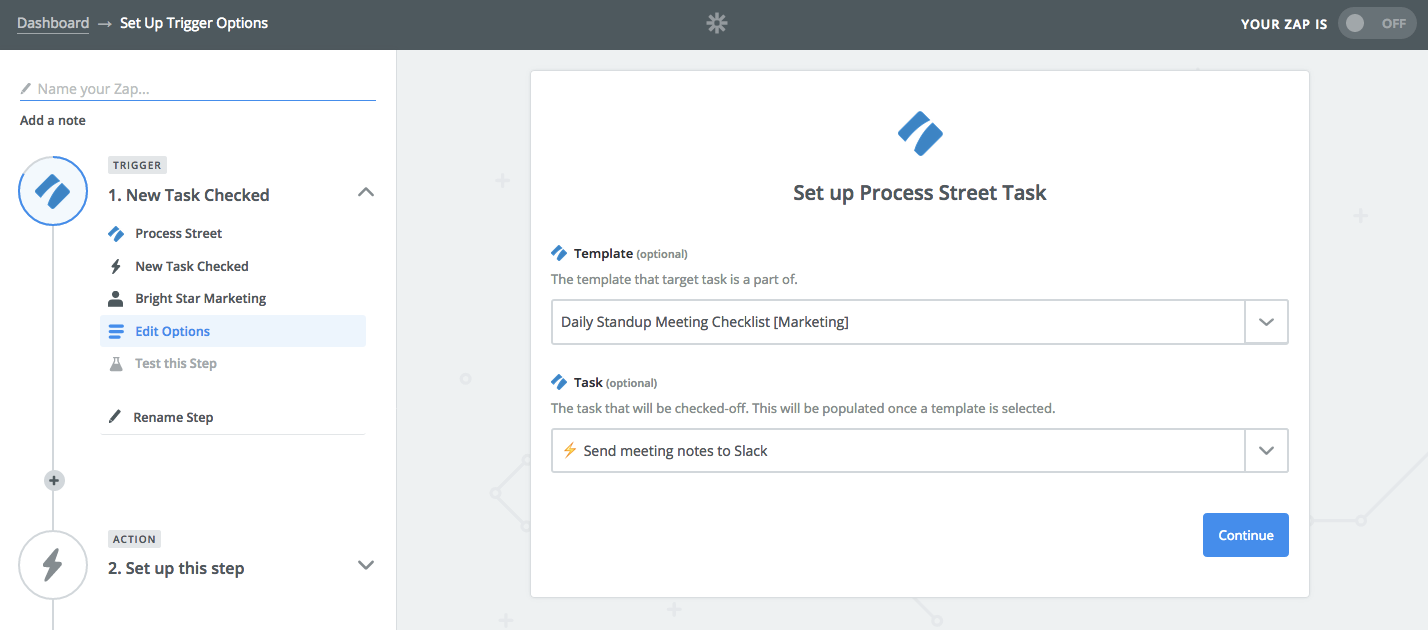Image resolution: width=1428 pixels, height=630 pixels.
Task: Go back to Dashboard link
Action: (x=53, y=23)
